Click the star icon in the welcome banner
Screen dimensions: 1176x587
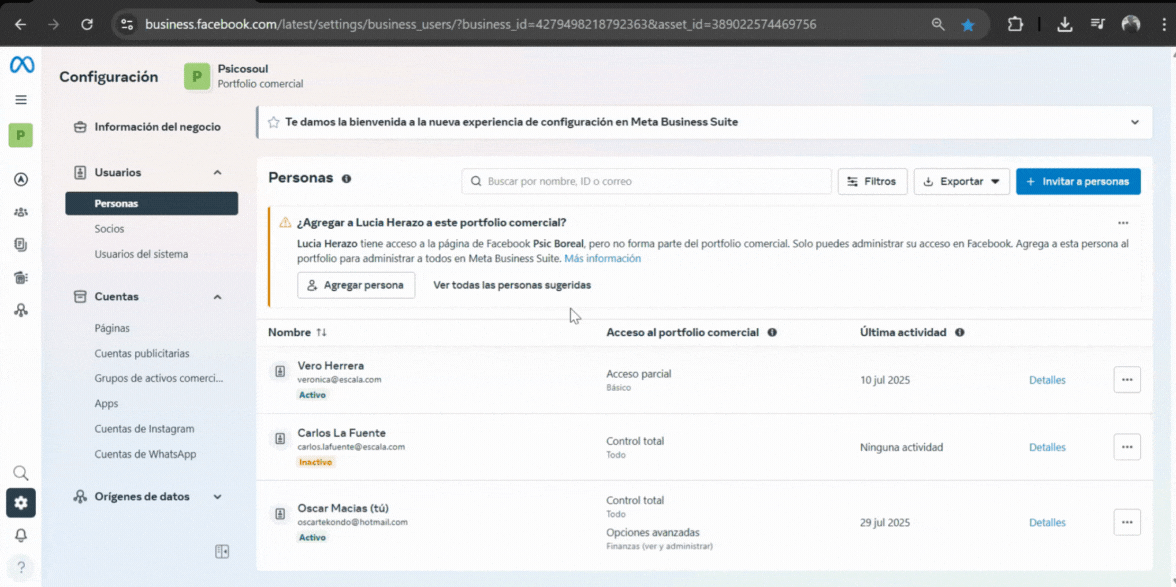[274, 122]
